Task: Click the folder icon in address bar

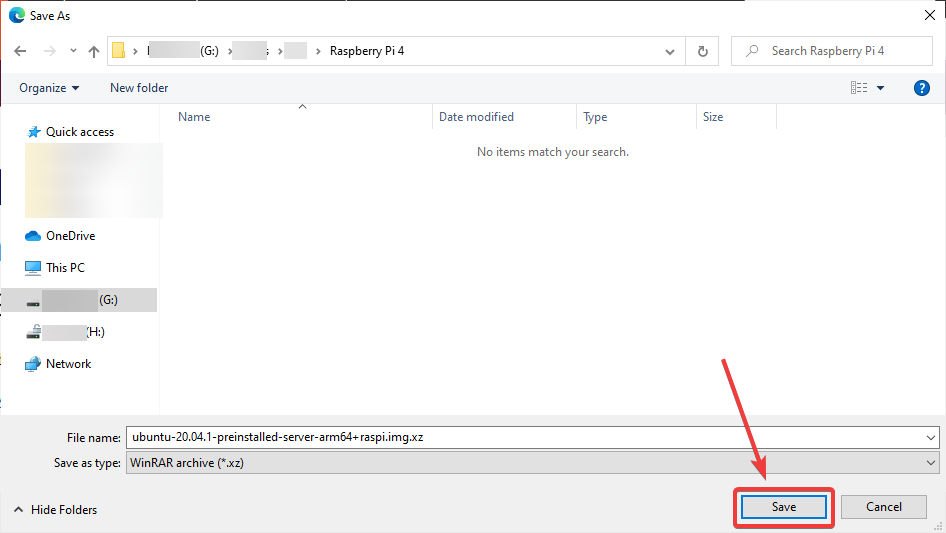Action: click(119, 51)
